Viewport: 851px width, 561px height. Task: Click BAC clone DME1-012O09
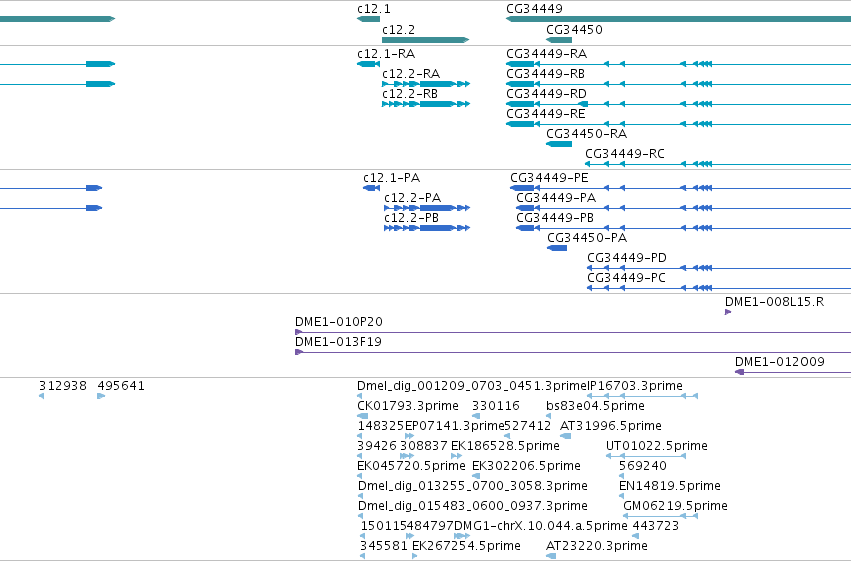(x=779, y=362)
